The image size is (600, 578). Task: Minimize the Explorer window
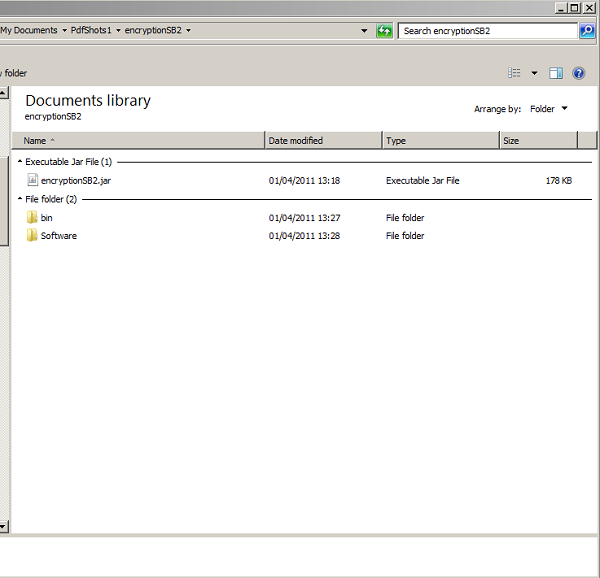click(x=561, y=8)
